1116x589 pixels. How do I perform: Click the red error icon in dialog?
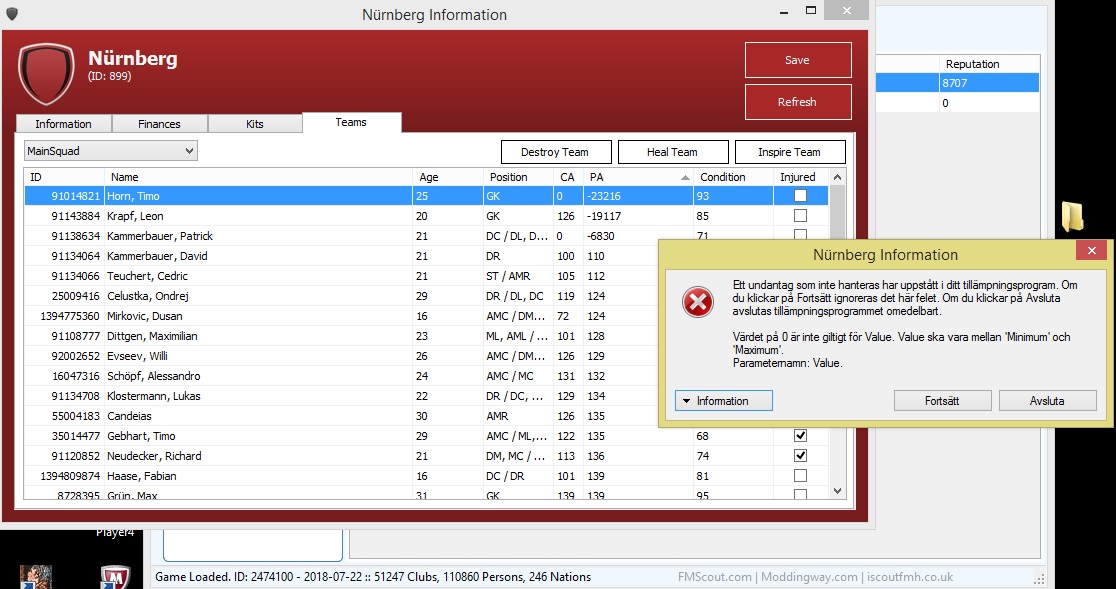click(x=697, y=301)
